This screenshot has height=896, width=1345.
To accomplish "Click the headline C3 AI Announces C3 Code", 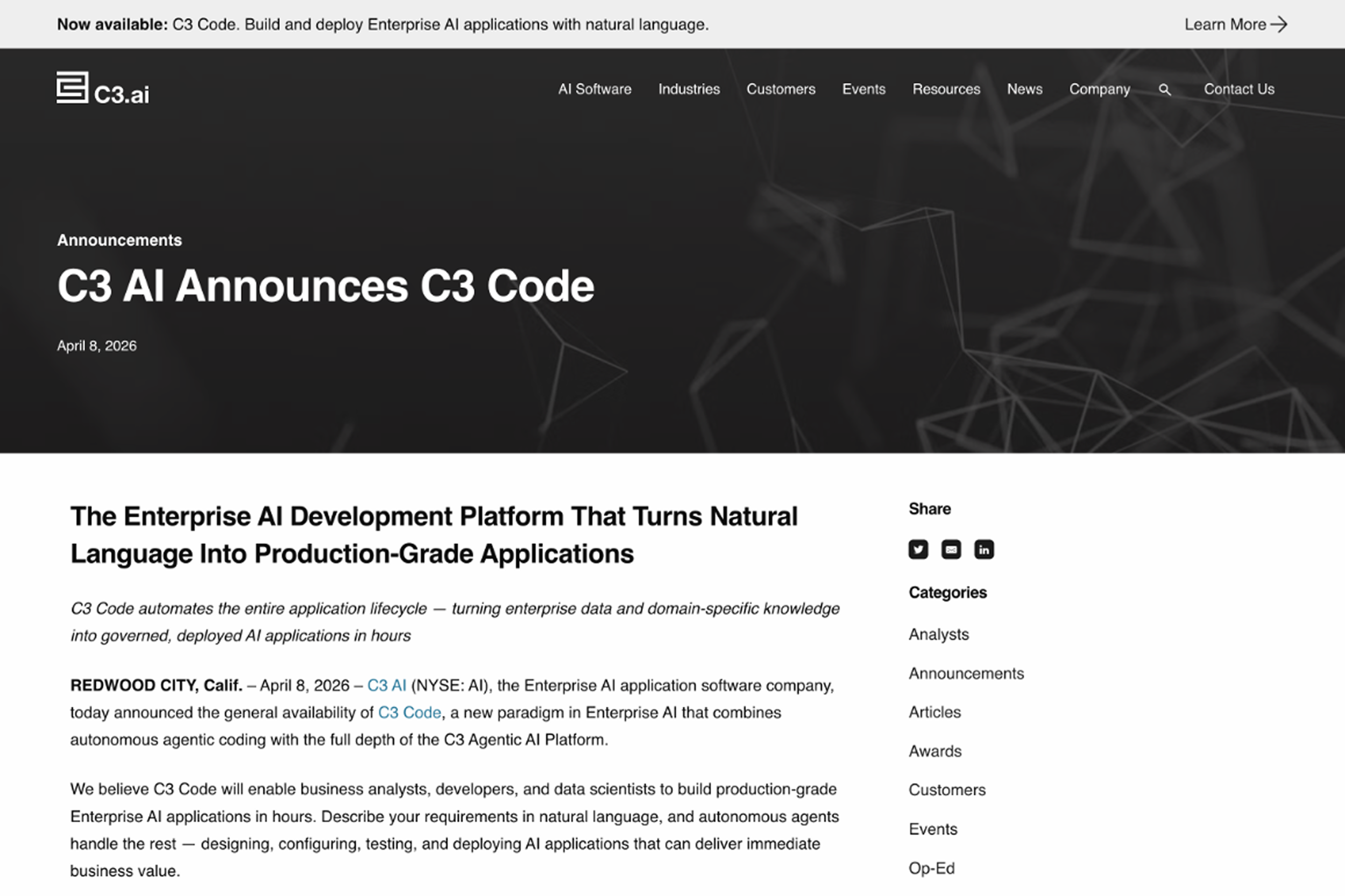I will tap(326, 286).
